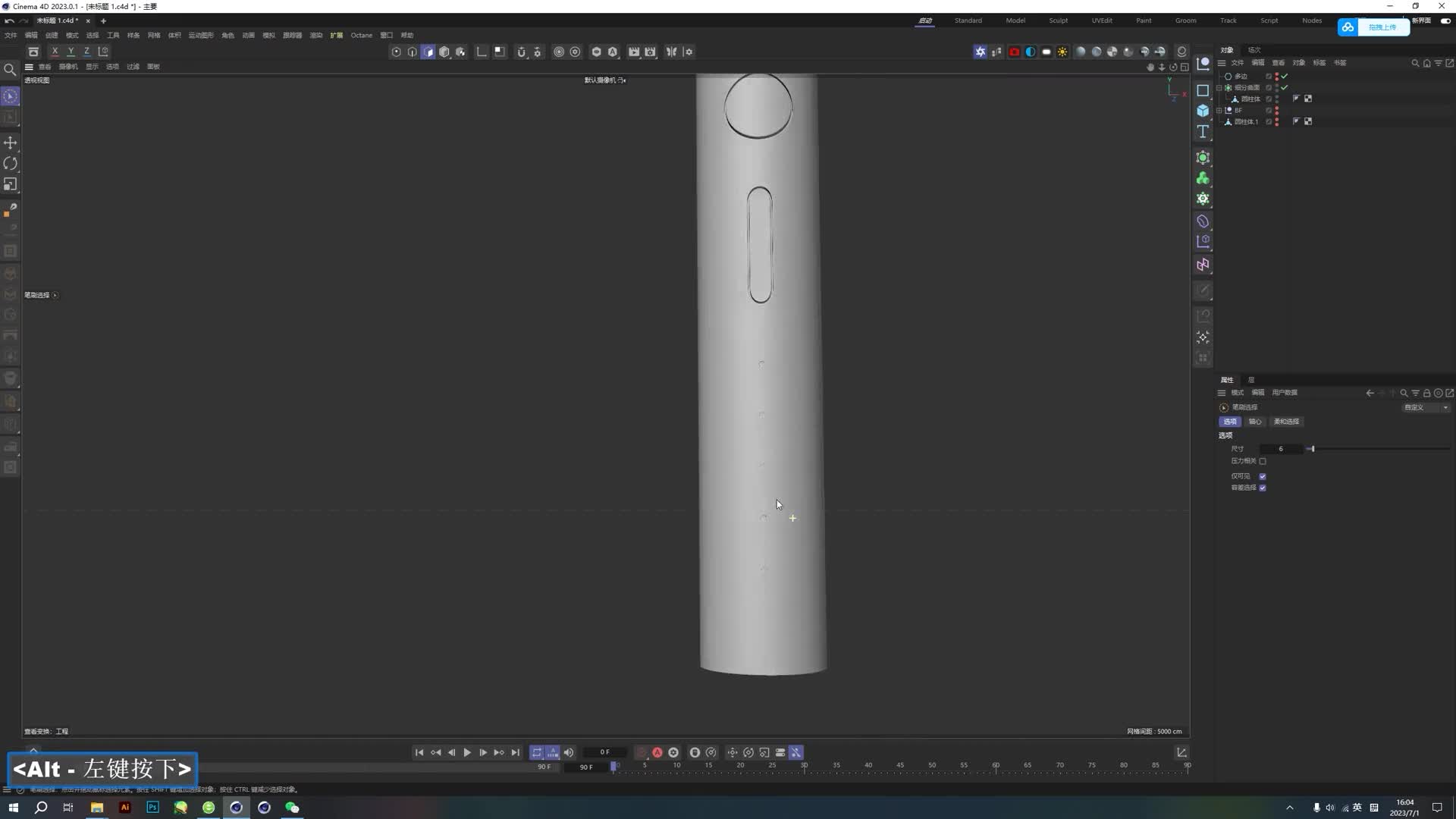The width and height of the screenshot is (1456, 819).
Task: Select the Rotate tool in left toolbar
Action: 11,163
